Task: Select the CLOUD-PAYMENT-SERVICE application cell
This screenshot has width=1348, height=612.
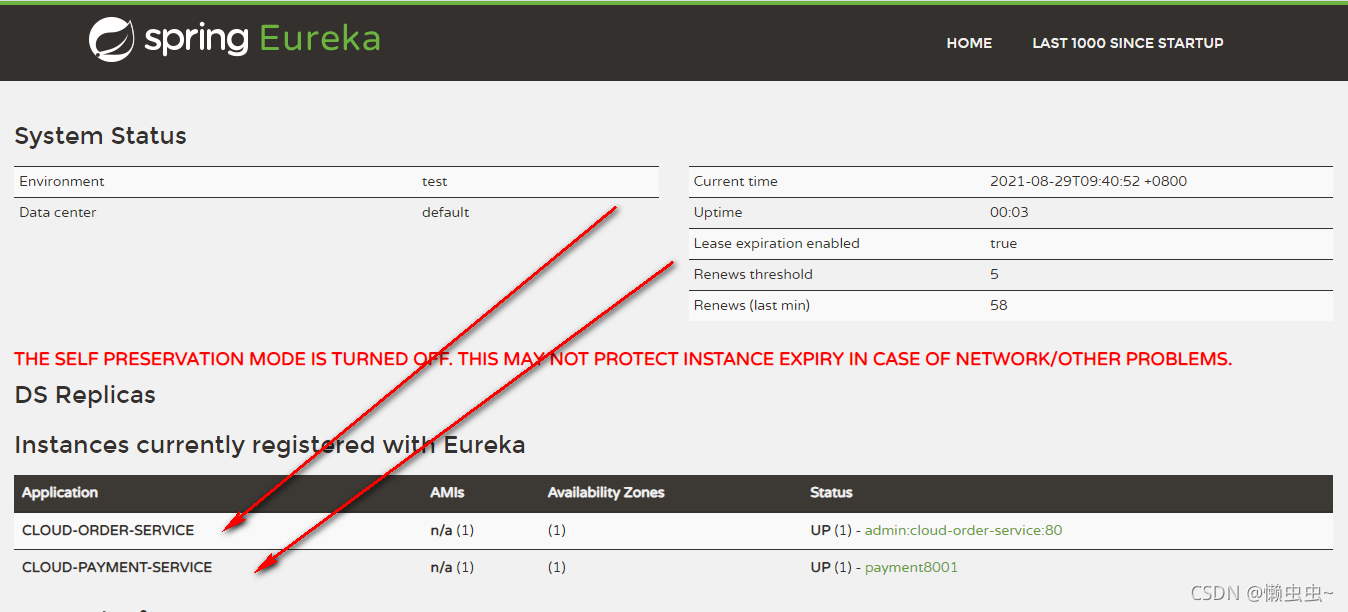Action: (x=117, y=567)
